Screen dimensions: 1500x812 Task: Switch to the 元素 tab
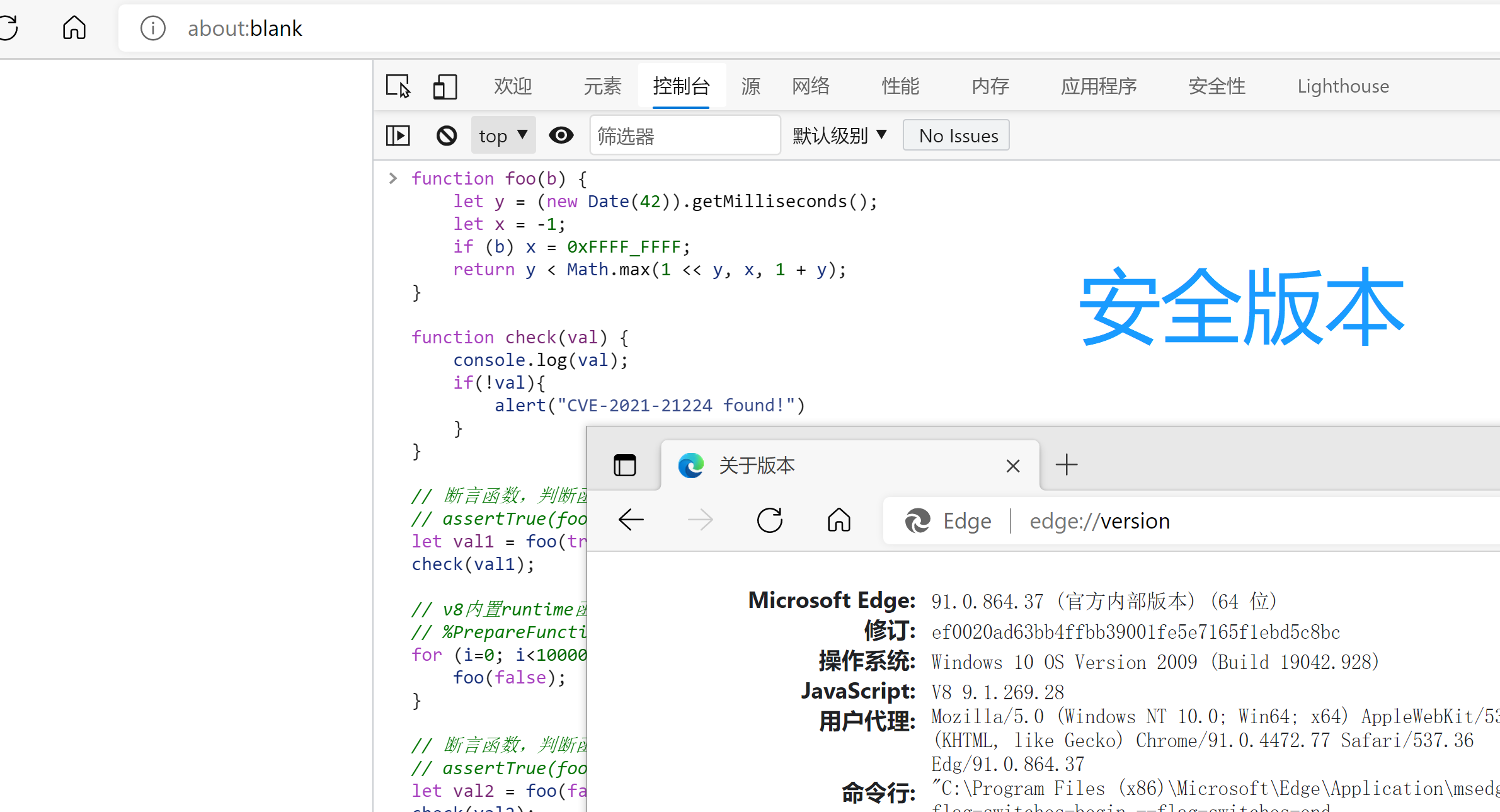coord(602,86)
